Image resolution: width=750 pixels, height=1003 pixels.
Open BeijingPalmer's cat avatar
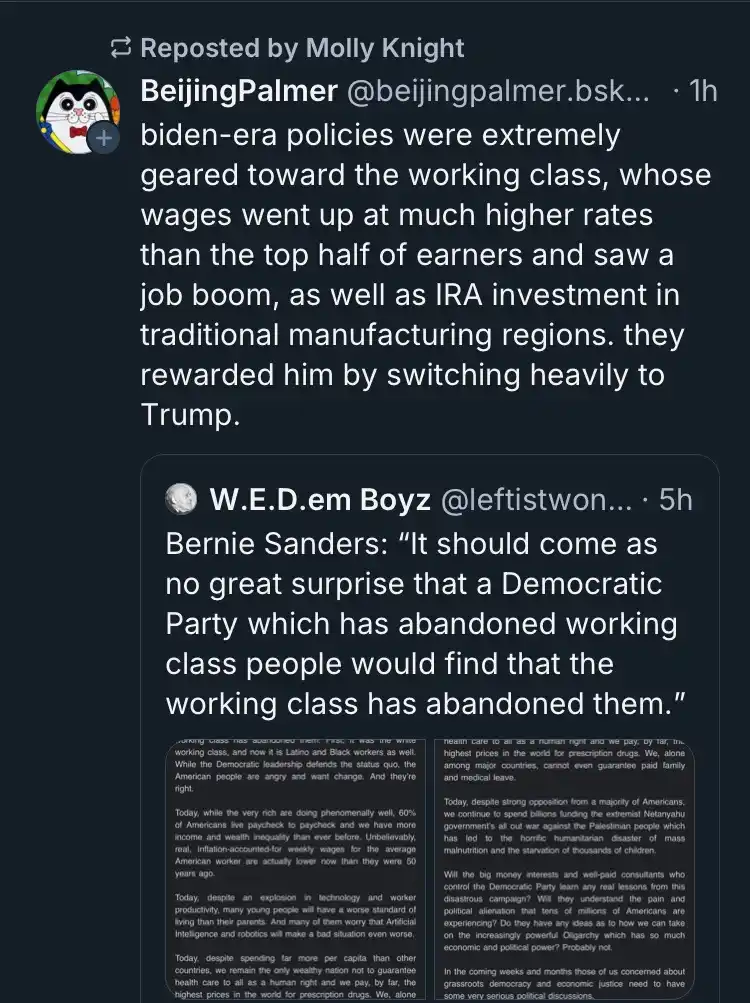77,112
